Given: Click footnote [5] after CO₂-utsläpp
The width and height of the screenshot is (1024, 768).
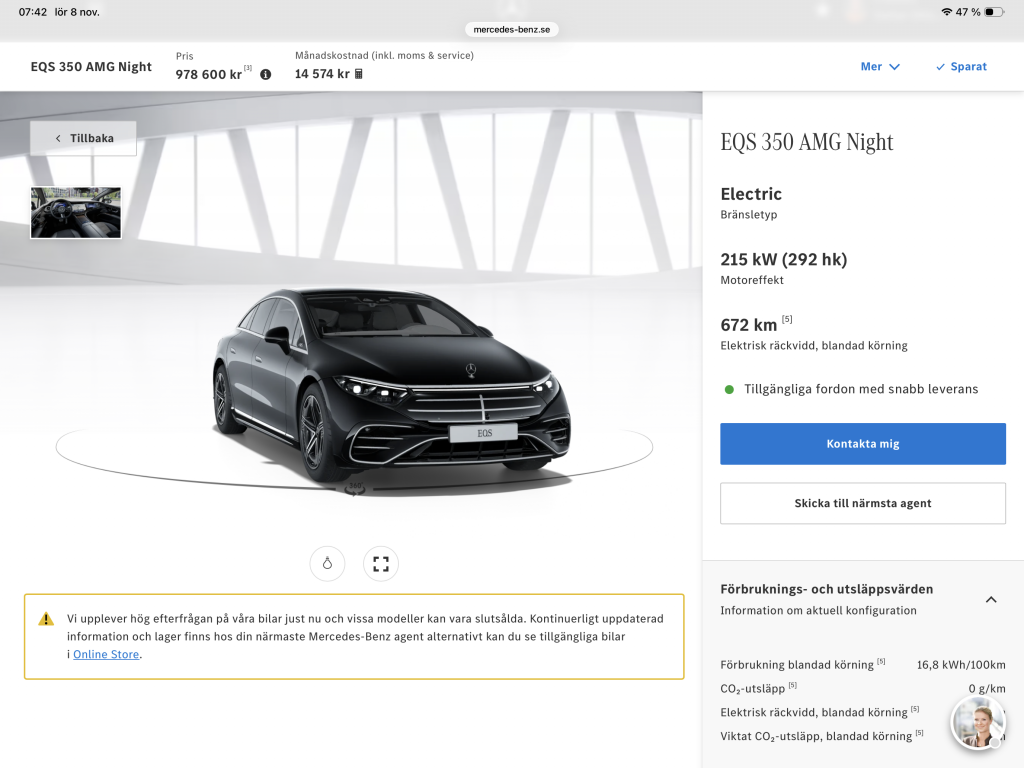Looking at the screenshot, I should [x=793, y=685].
